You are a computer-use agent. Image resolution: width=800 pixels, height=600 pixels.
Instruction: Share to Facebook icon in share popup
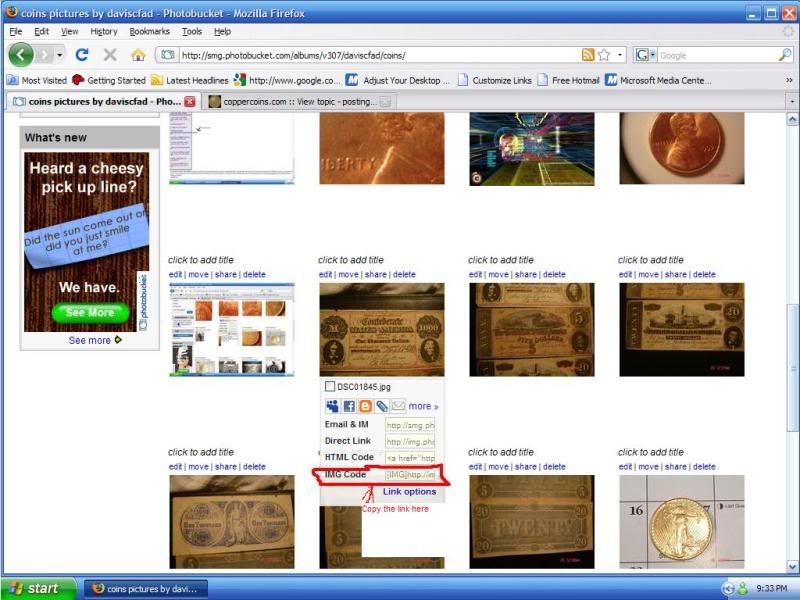(349, 406)
